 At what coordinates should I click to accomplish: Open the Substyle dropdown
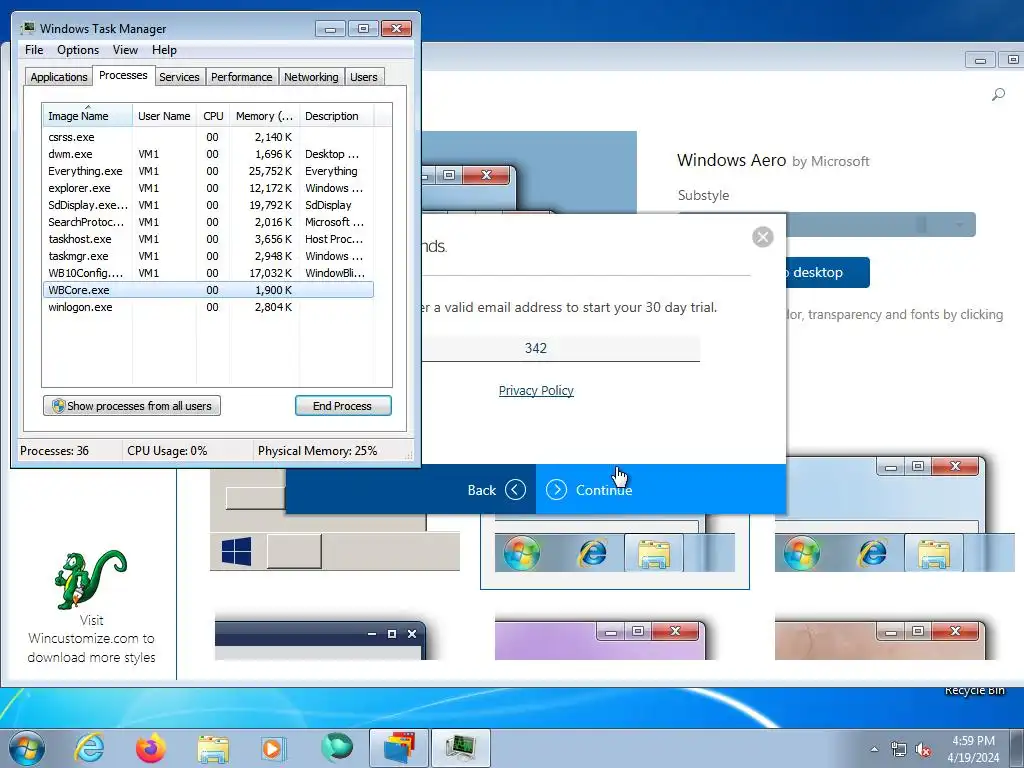click(x=882, y=225)
